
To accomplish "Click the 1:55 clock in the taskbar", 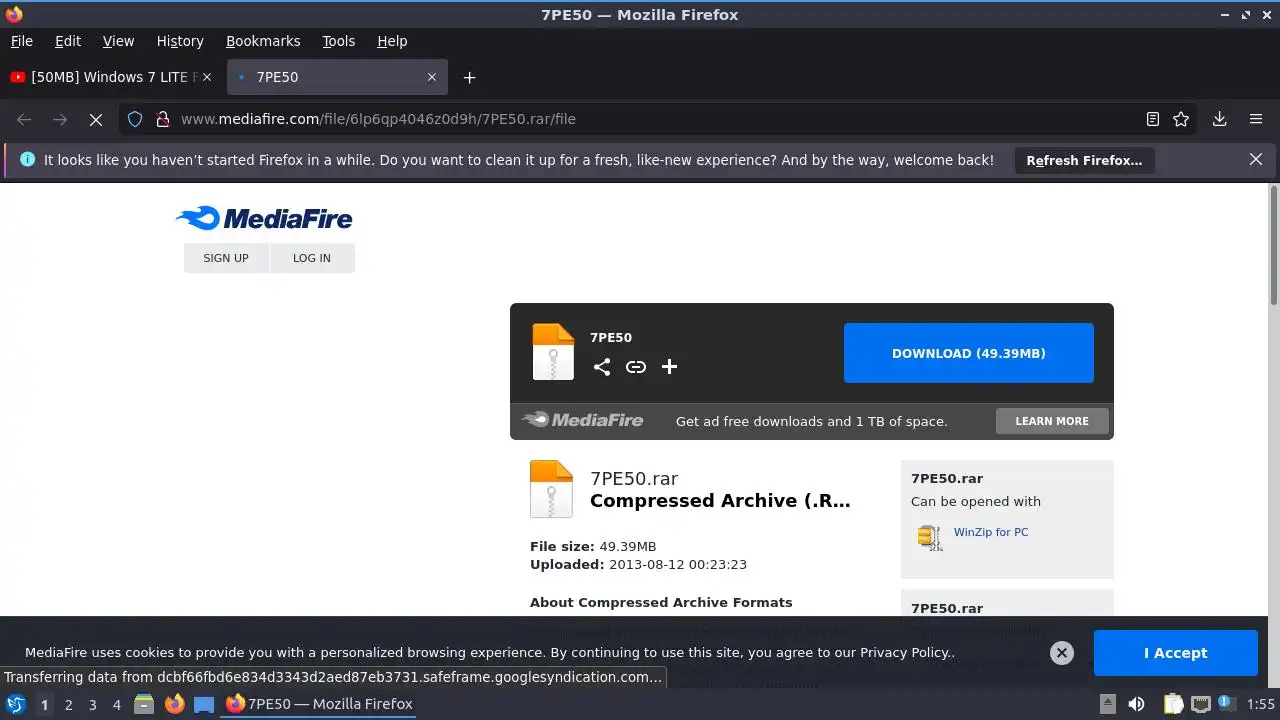I will point(1260,704).
